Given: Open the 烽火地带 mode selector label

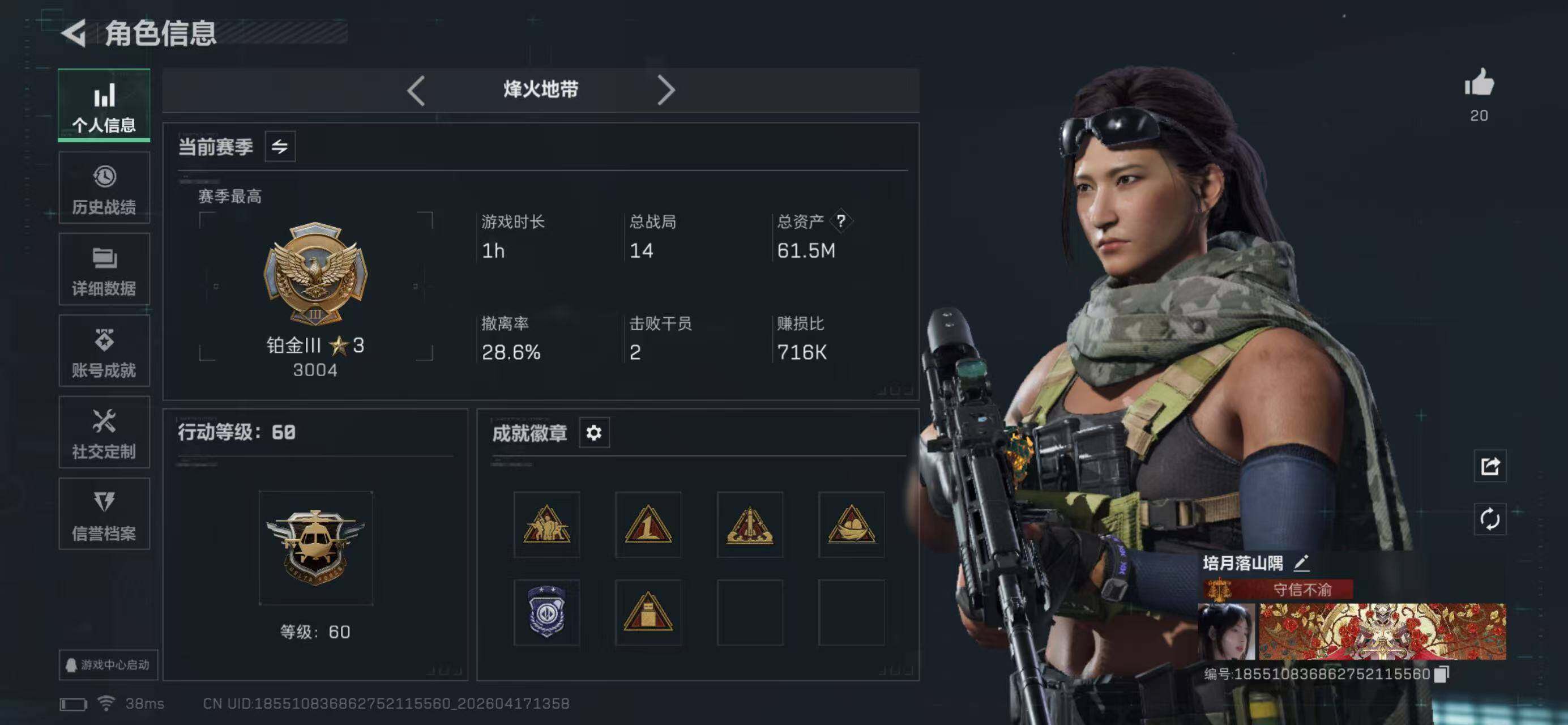Looking at the screenshot, I should (541, 90).
